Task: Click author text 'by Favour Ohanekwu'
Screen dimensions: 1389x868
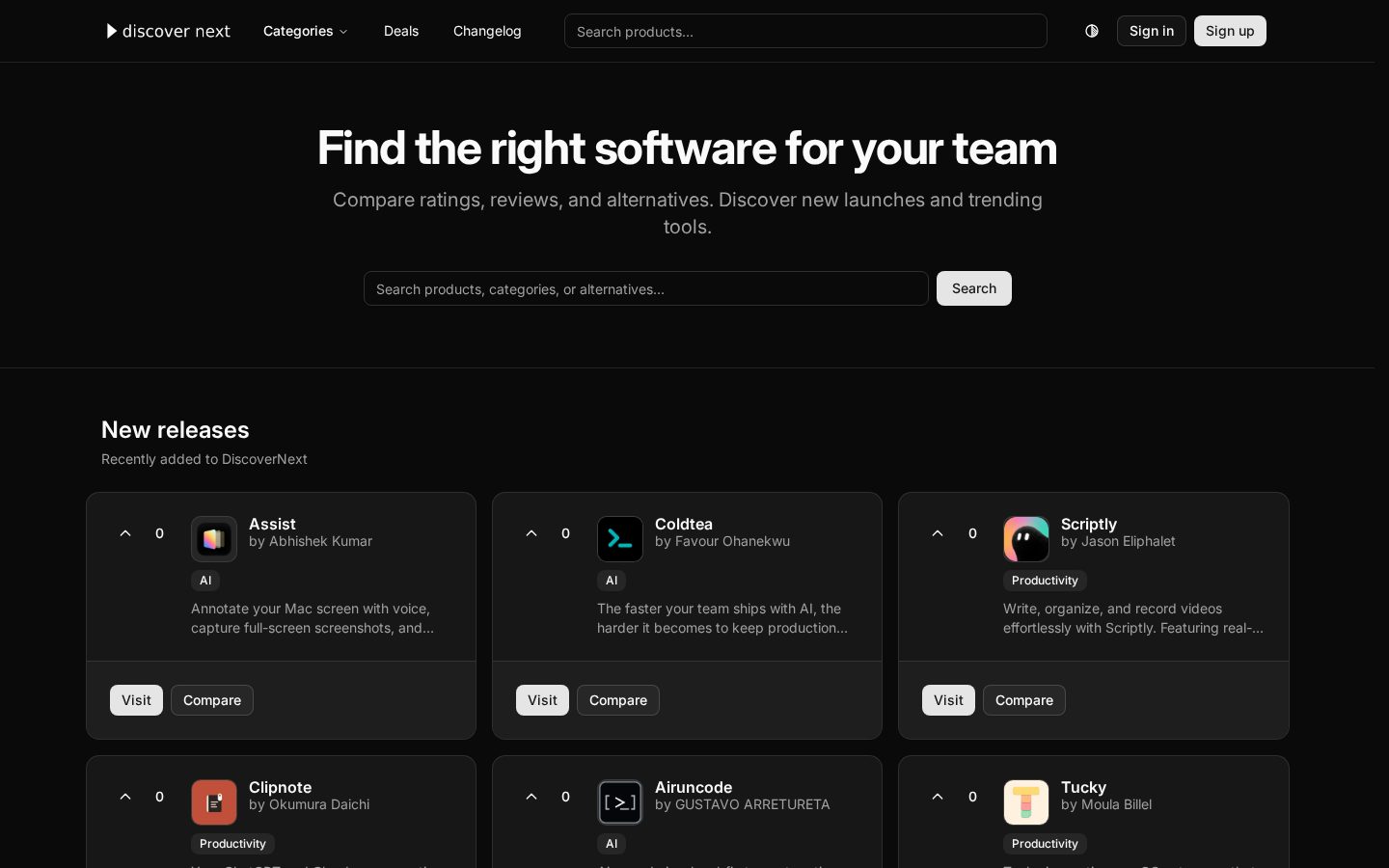Action: [x=722, y=541]
